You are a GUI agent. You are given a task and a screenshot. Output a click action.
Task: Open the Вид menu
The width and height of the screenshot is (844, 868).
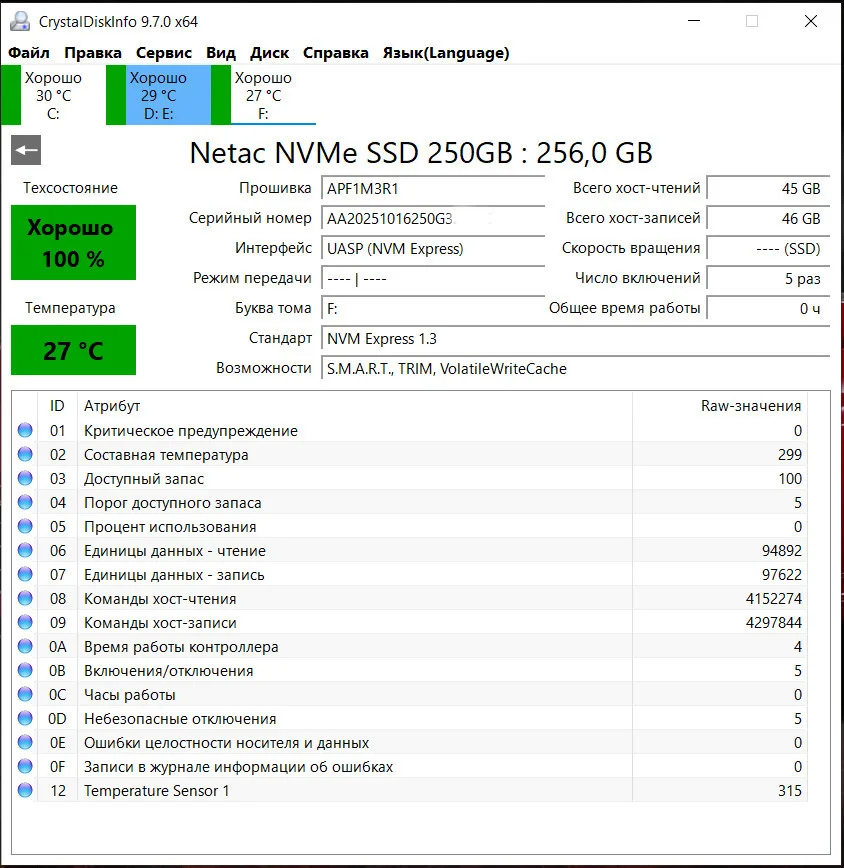pyautogui.click(x=221, y=53)
